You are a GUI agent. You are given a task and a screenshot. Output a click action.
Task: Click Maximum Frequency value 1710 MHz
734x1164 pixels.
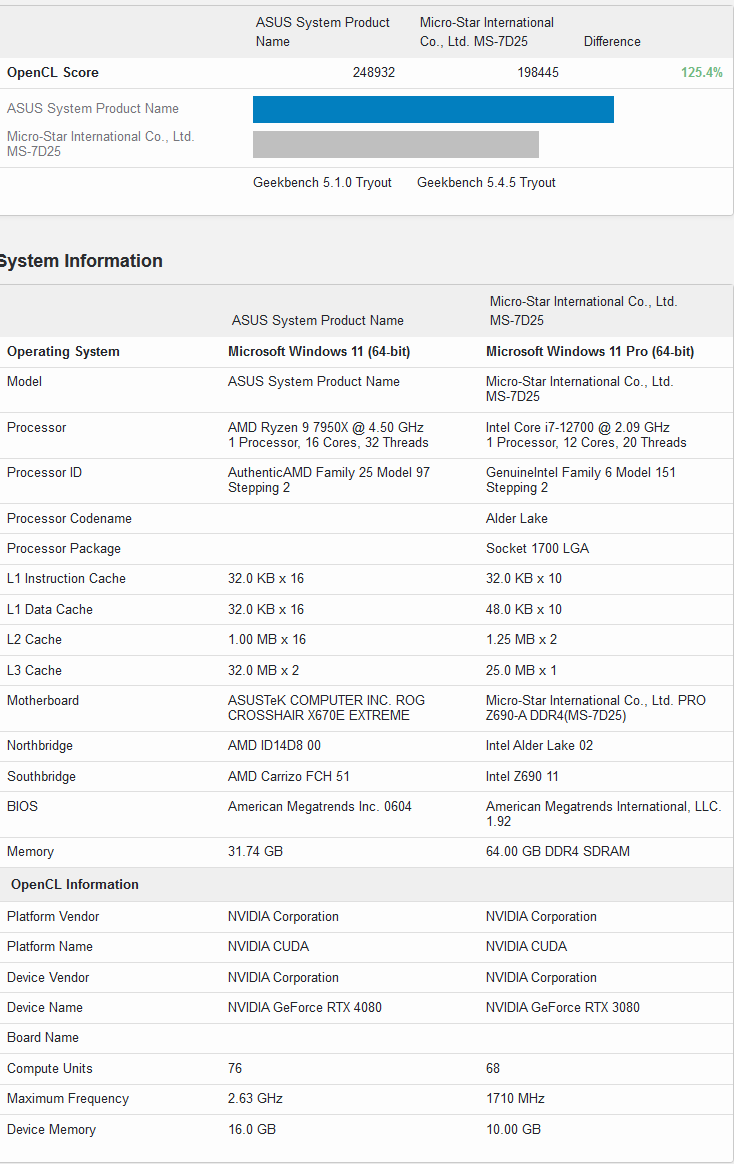516,1099
